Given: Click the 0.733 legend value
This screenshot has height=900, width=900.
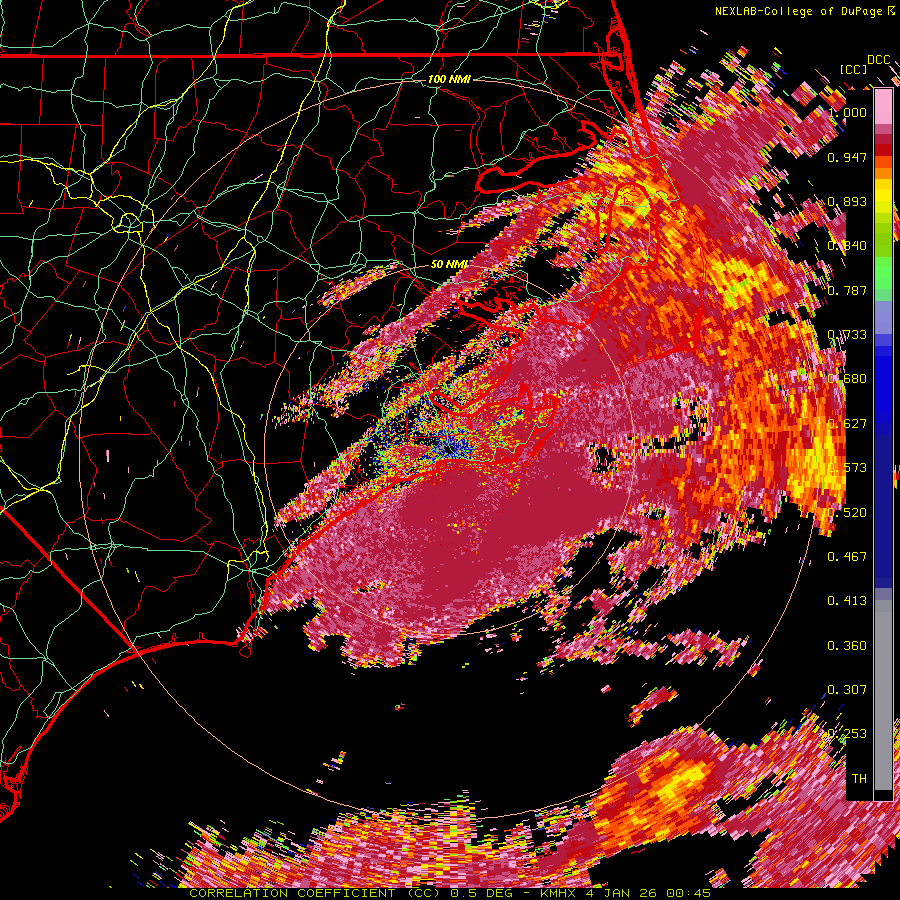Looking at the screenshot, I should pos(847,335).
